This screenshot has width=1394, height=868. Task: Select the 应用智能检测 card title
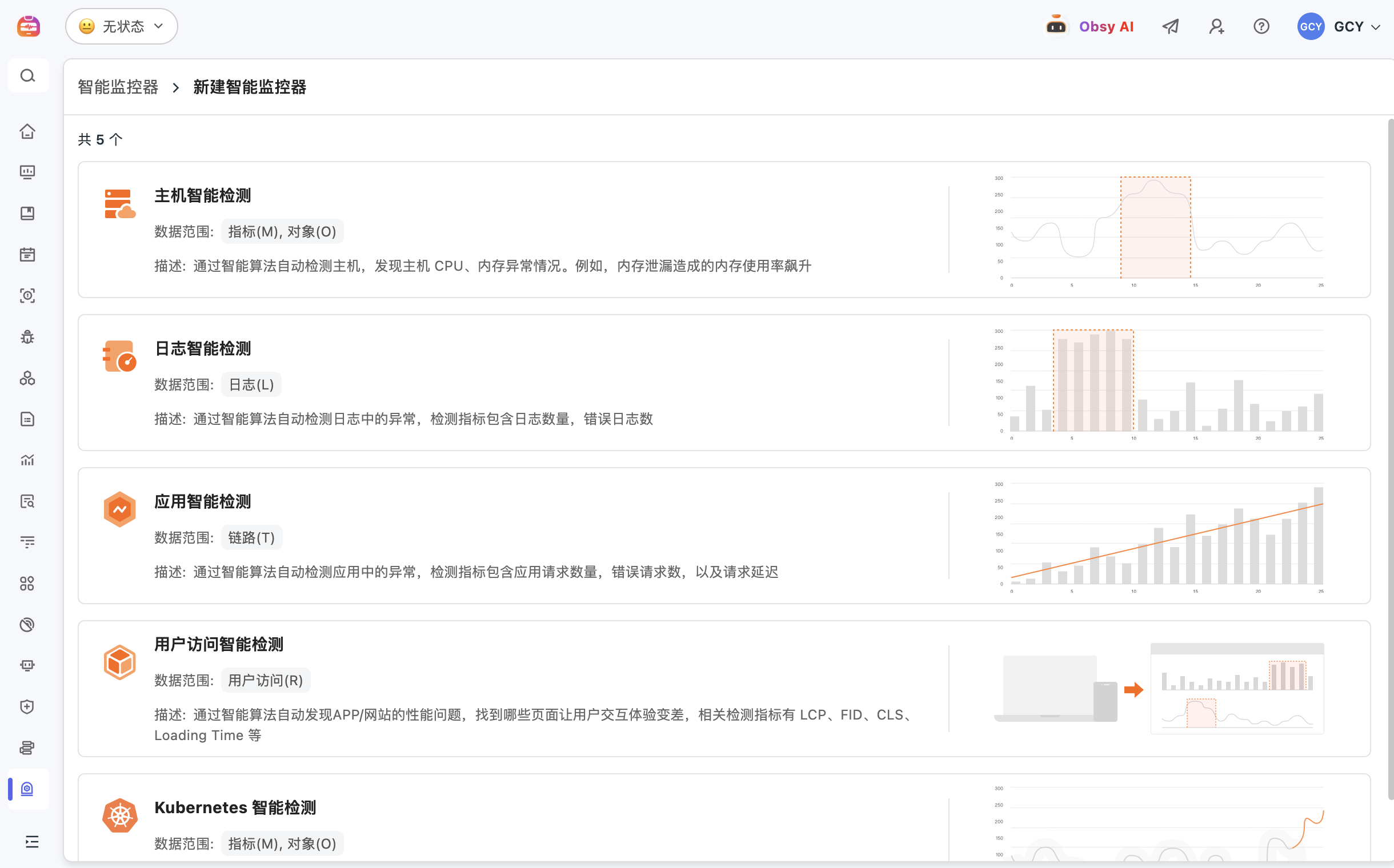point(202,501)
